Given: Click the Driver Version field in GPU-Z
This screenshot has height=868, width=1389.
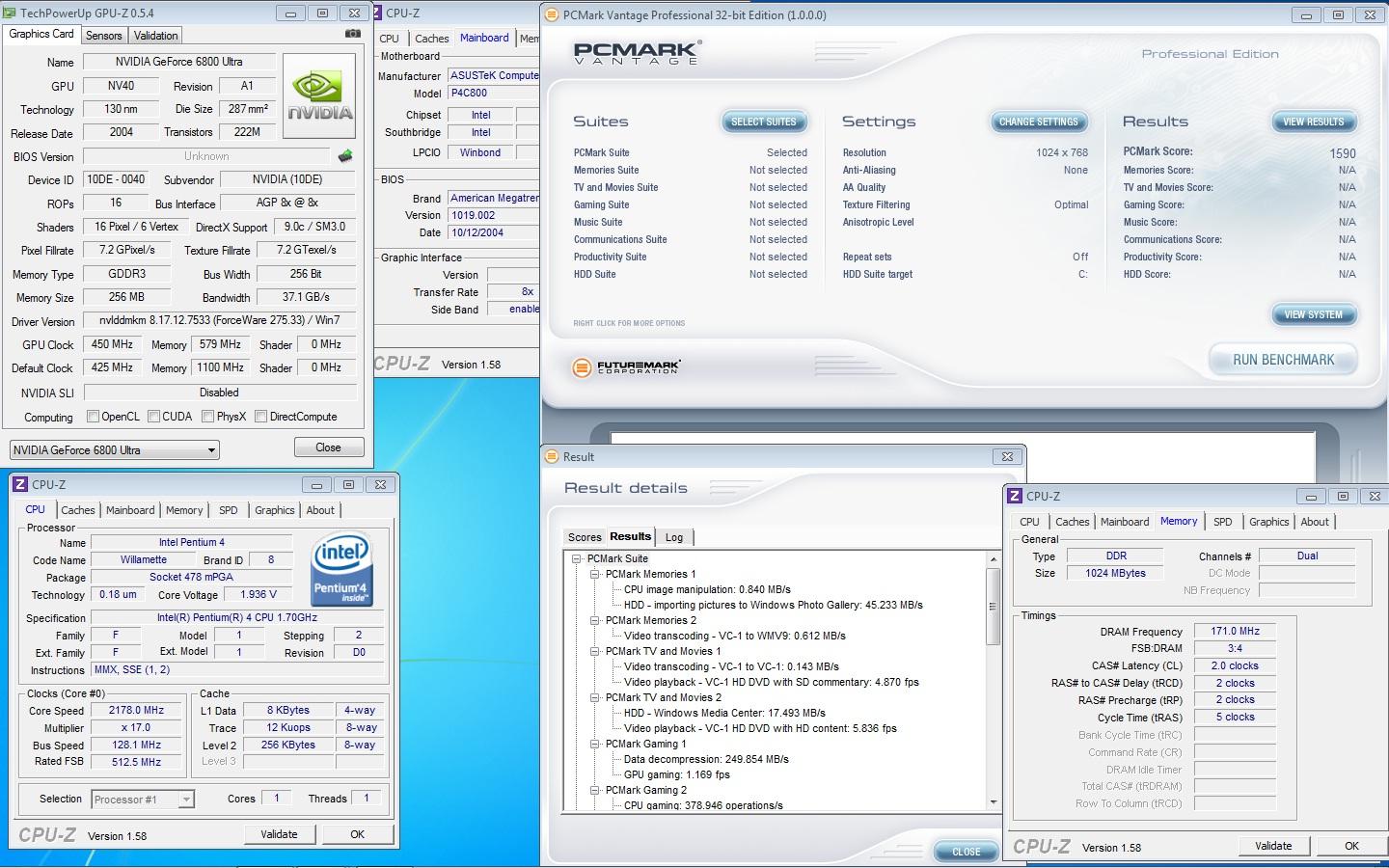Looking at the screenshot, I should pos(220,320).
